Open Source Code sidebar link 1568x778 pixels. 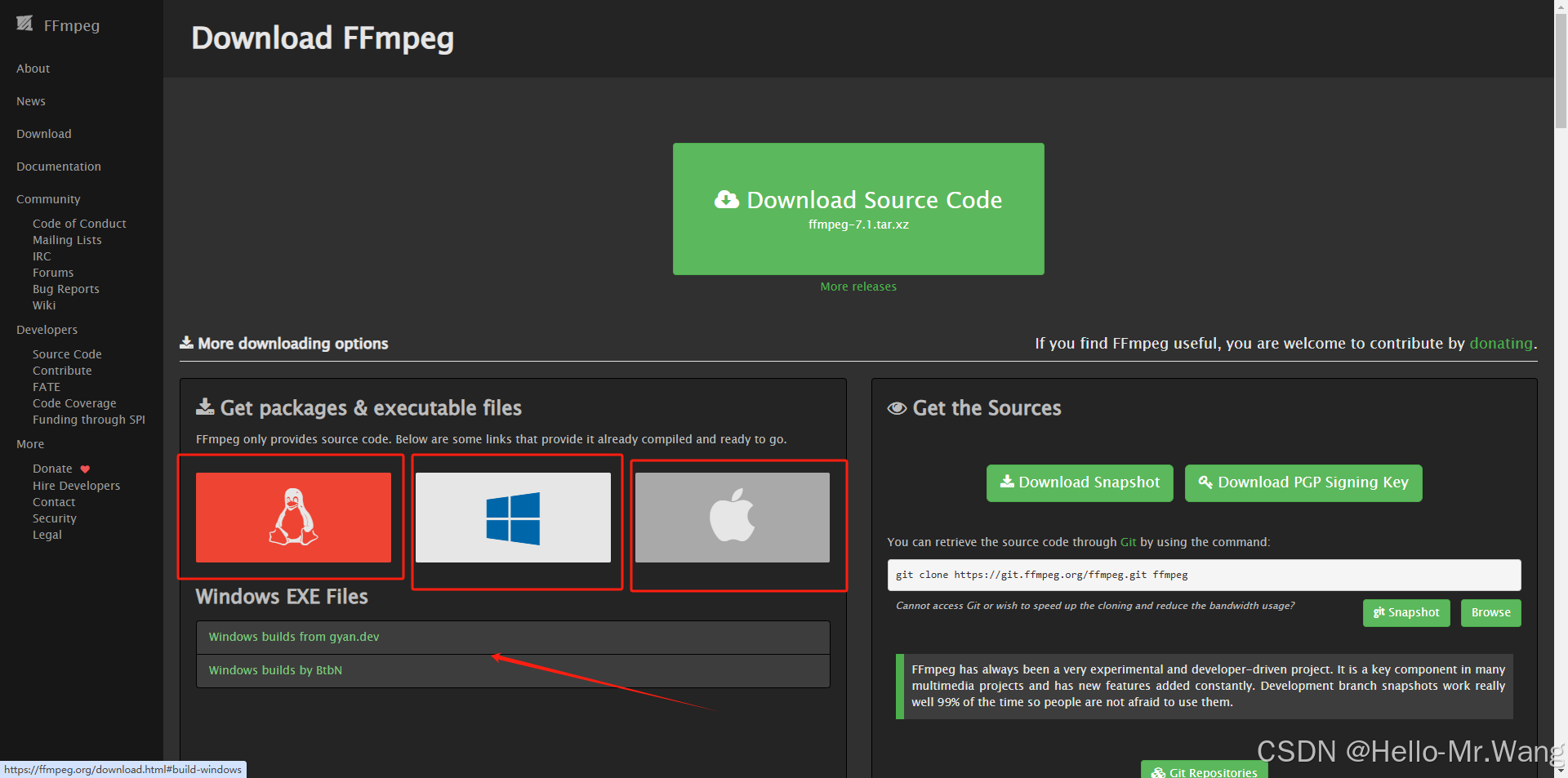[67, 354]
